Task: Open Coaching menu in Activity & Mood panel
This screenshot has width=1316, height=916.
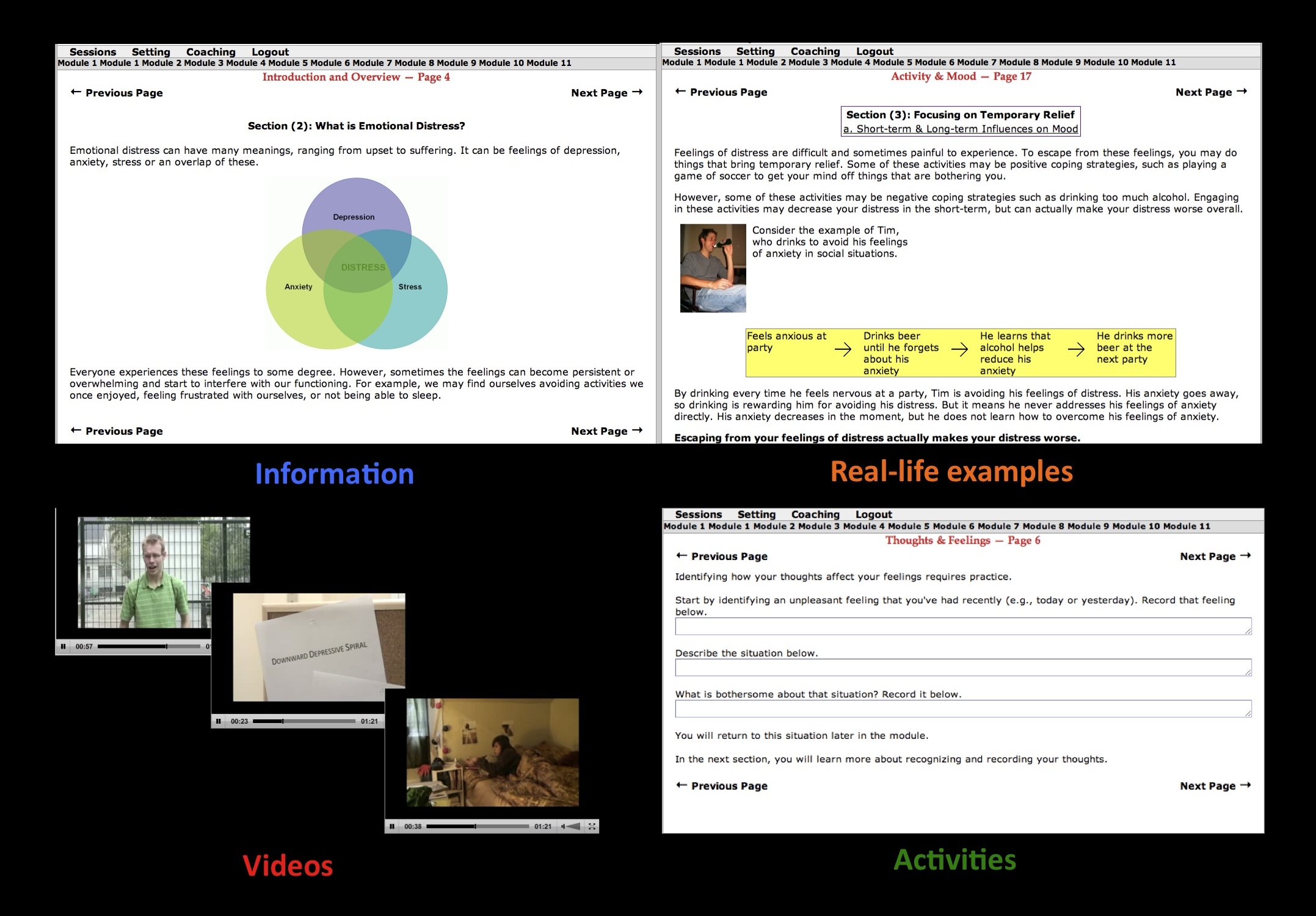Action: pos(815,51)
